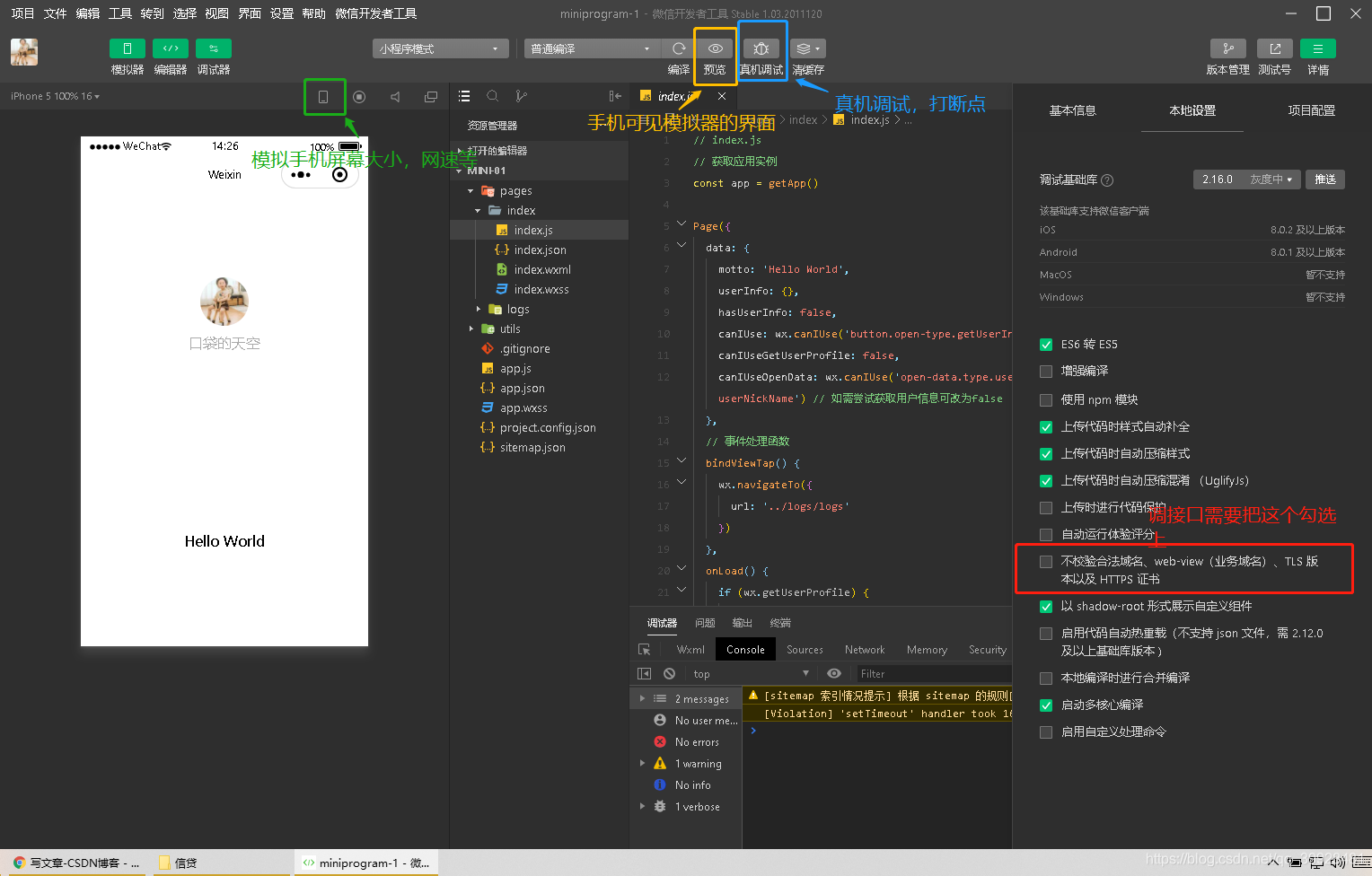Close the index.js editor tab
1372x876 pixels.
(722, 96)
